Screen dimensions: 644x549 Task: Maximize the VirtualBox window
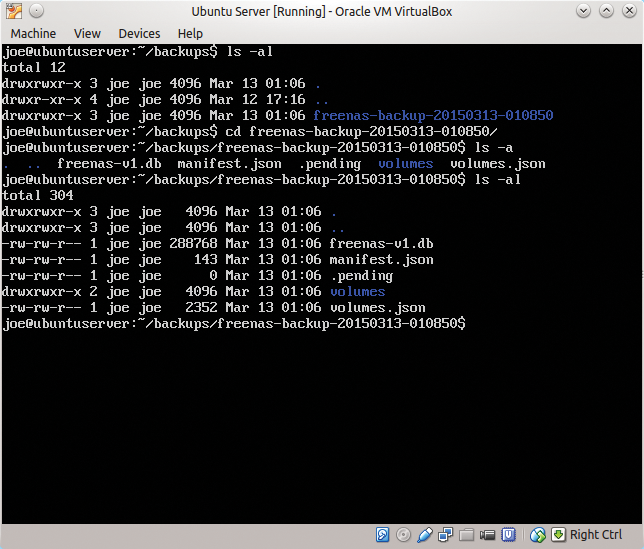tap(606, 11)
